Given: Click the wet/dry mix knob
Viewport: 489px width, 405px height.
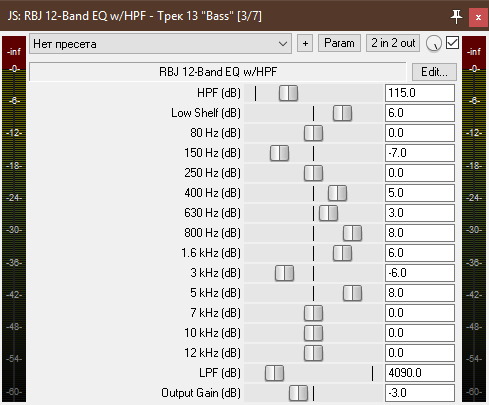Looking at the screenshot, I should [x=434, y=43].
